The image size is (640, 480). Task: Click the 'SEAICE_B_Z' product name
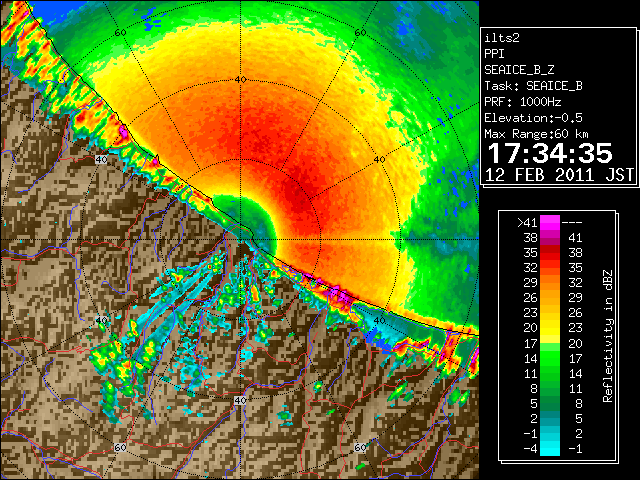(519, 70)
